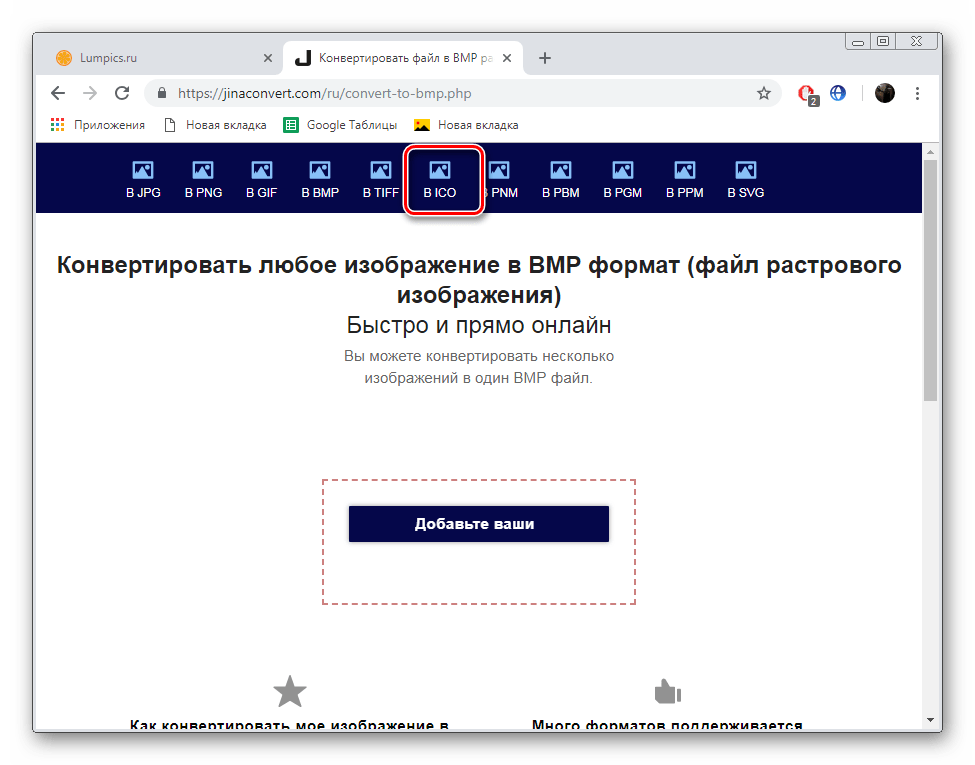Open the red extension icon with badge 2
975x765 pixels.
tap(807, 94)
